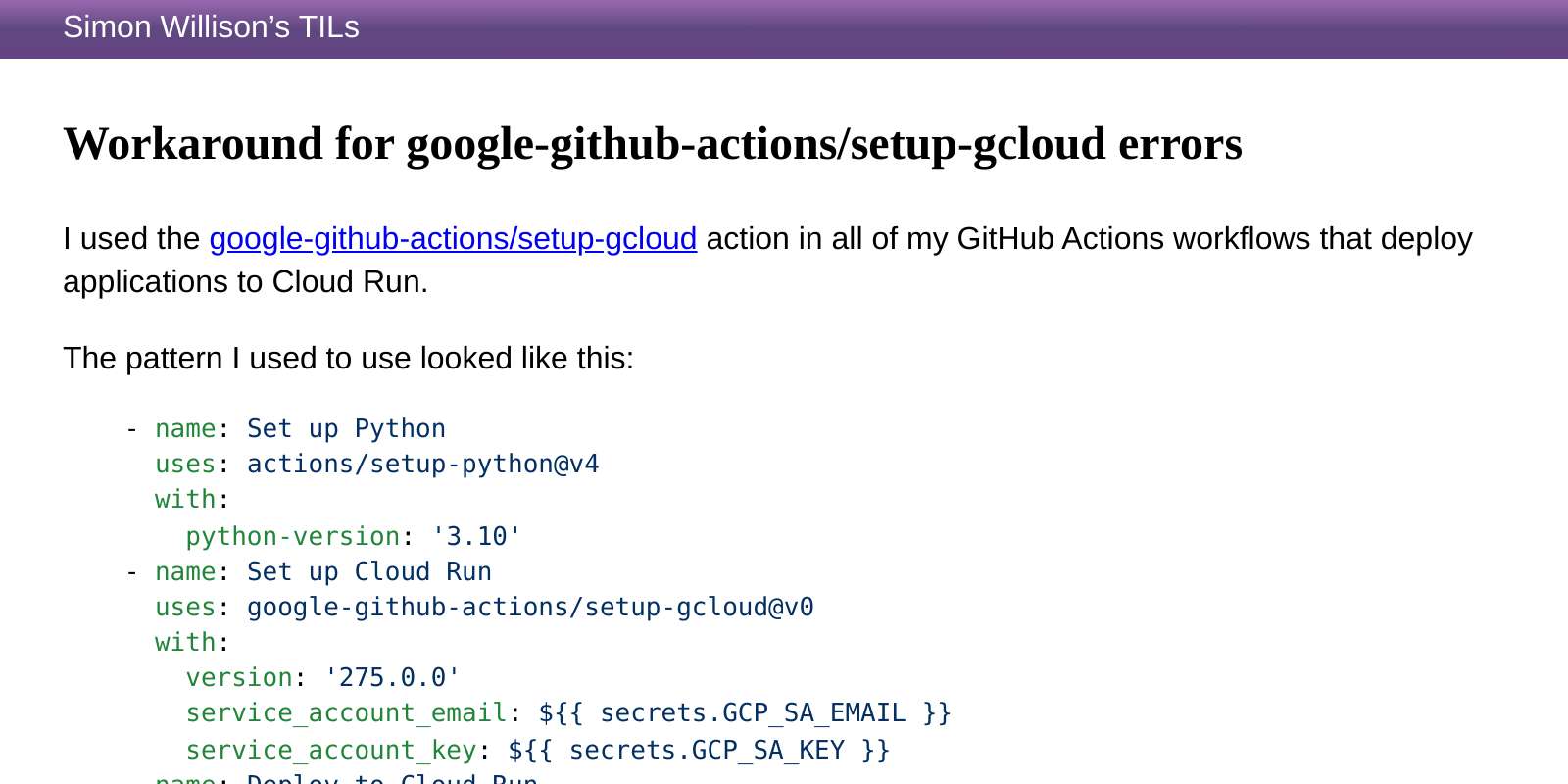Follow the google-github-actions/setup-gcloud hyperlink

click(452, 239)
